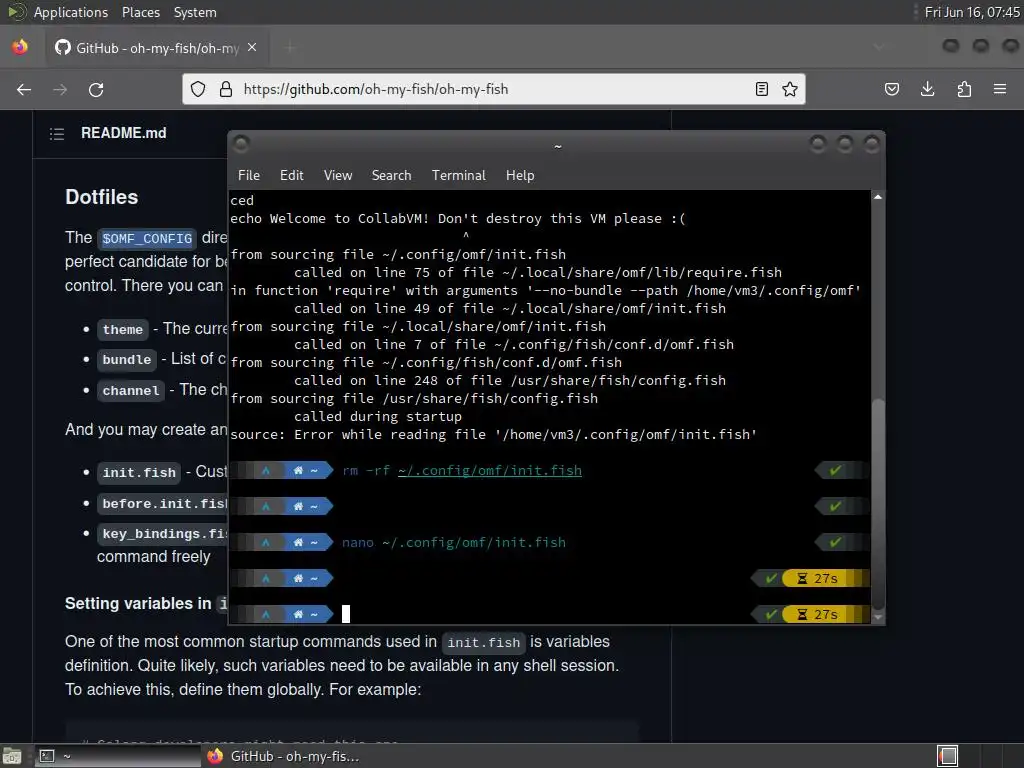Open Firefox hamburger menu
1024x768 pixels.
pyautogui.click(x=1000, y=89)
